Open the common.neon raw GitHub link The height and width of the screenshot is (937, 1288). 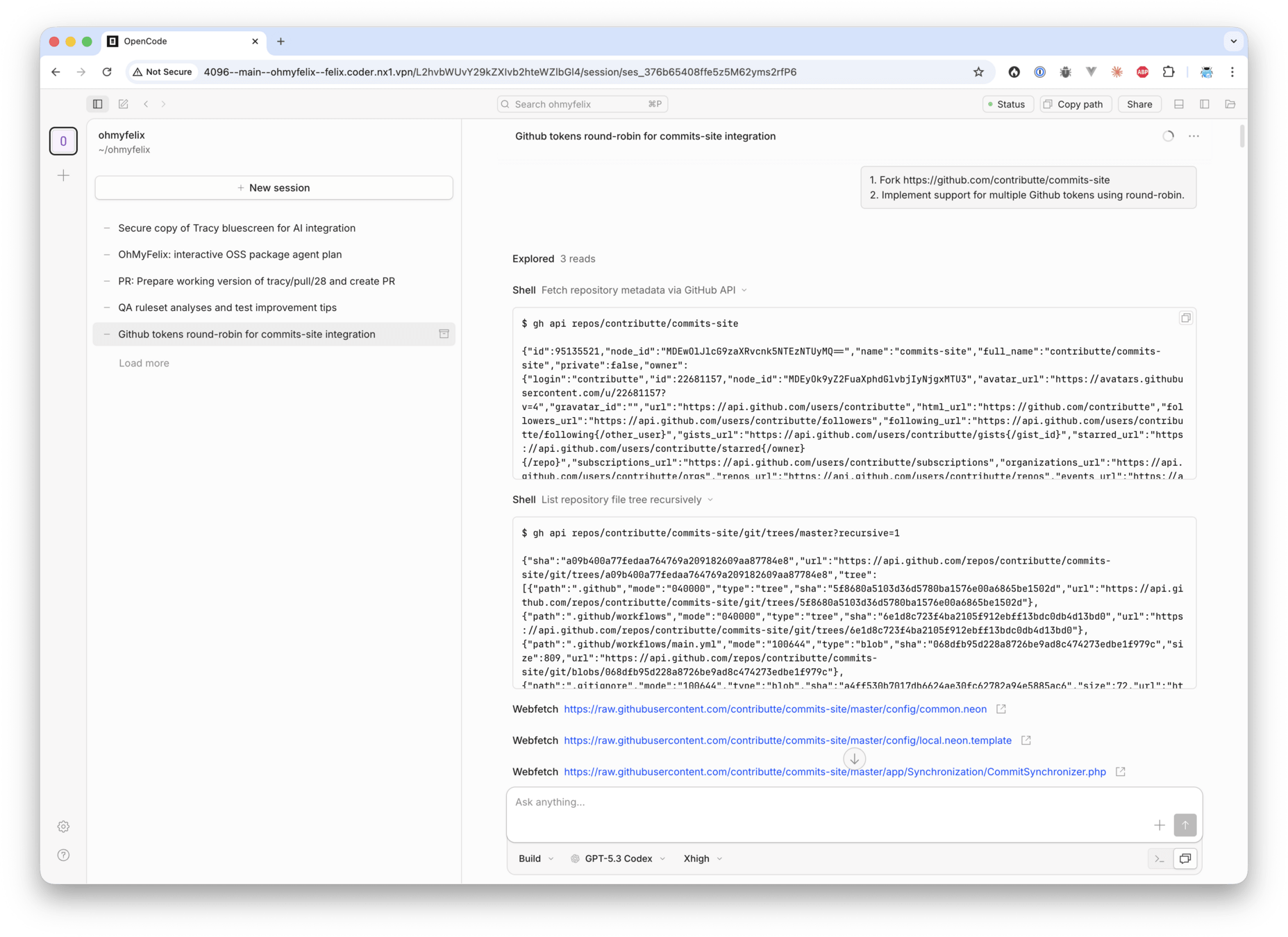point(775,709)
